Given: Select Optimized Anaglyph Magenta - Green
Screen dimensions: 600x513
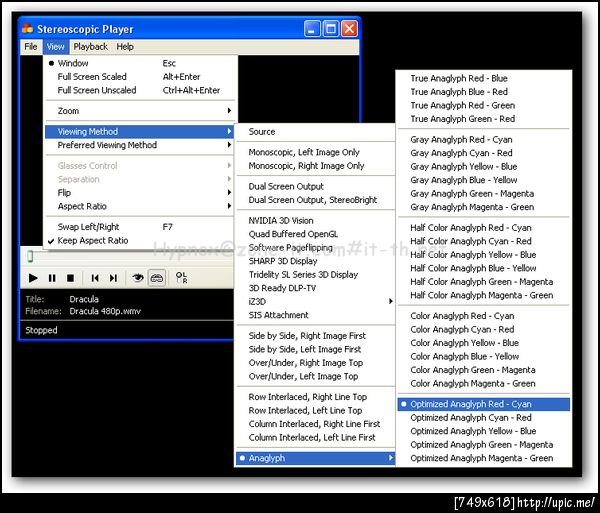Looking at the screenshot, I should (x=484, y=458).
